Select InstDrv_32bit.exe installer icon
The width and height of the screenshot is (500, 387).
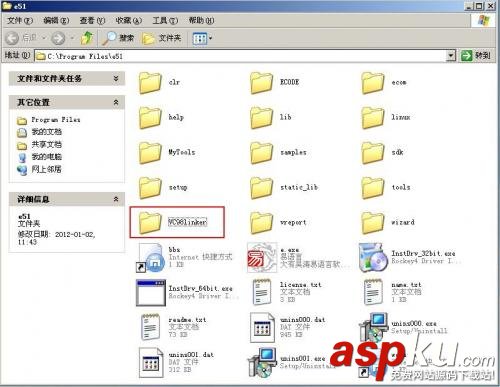point(373,258)
